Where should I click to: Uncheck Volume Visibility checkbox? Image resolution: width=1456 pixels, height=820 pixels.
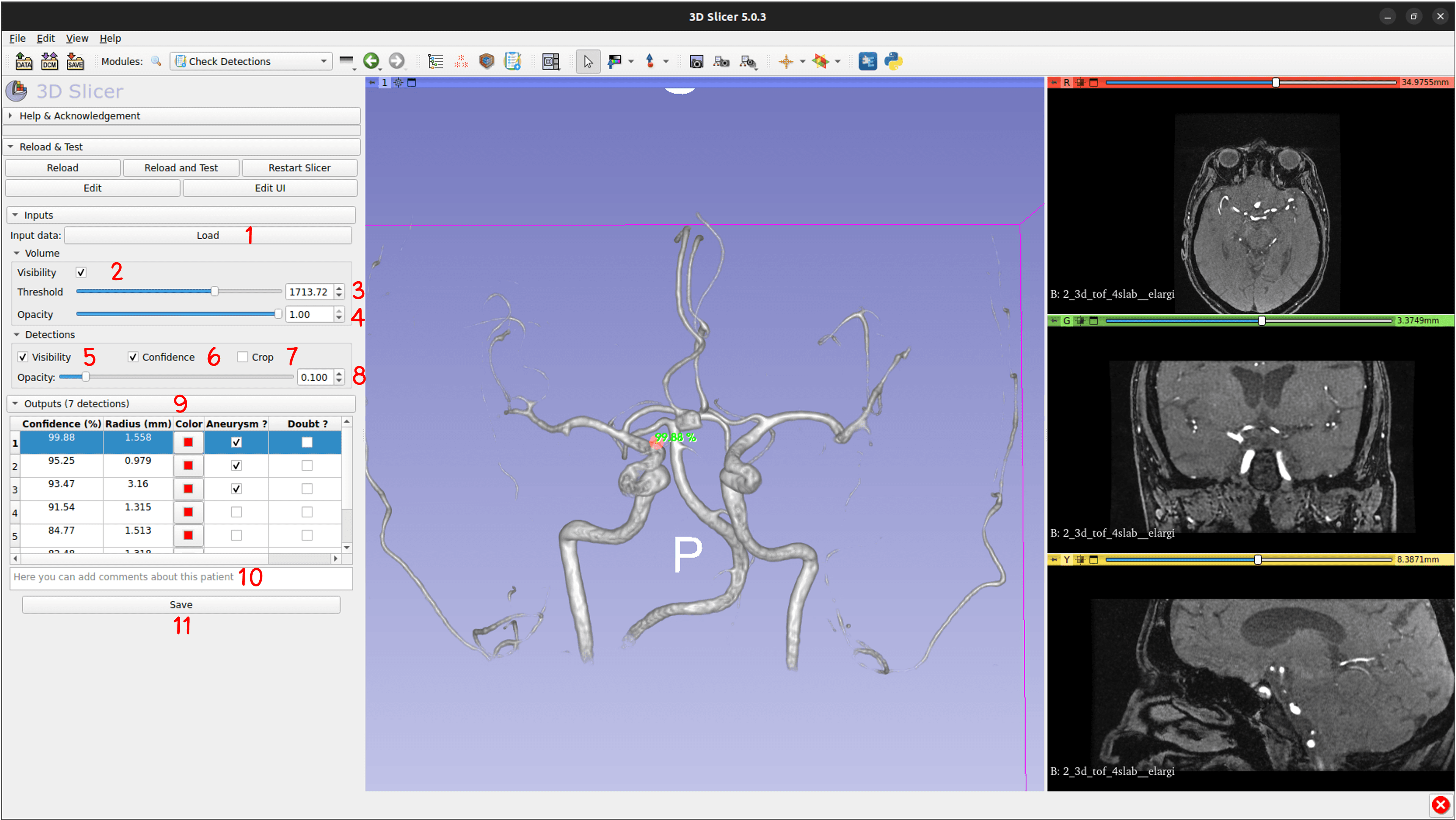81,272
